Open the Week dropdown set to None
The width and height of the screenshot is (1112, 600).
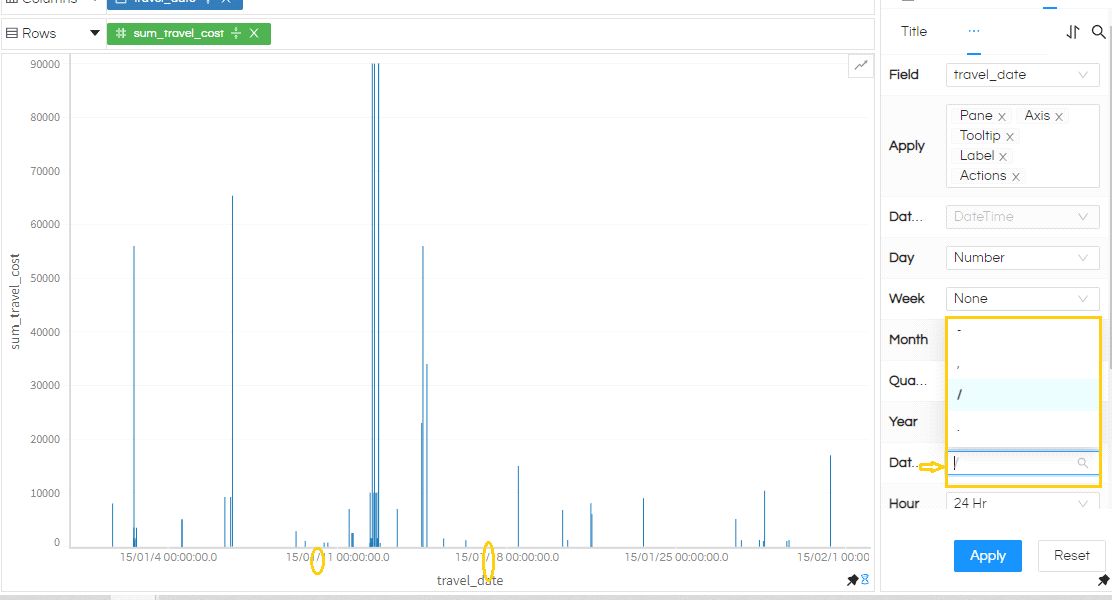point(1023,299)
